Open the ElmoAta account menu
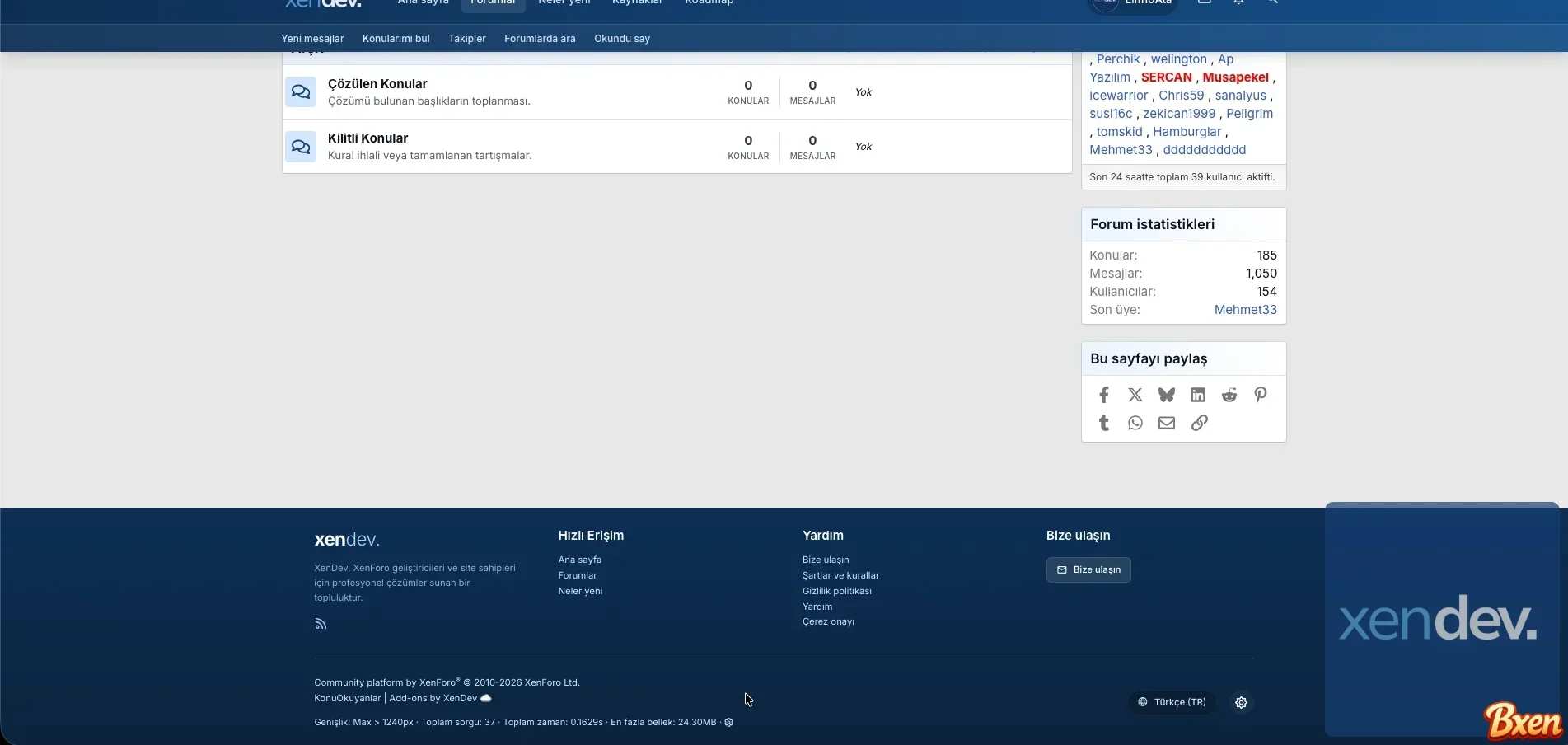This screenshot has width=1568, height=745. tap(1132, 2)
